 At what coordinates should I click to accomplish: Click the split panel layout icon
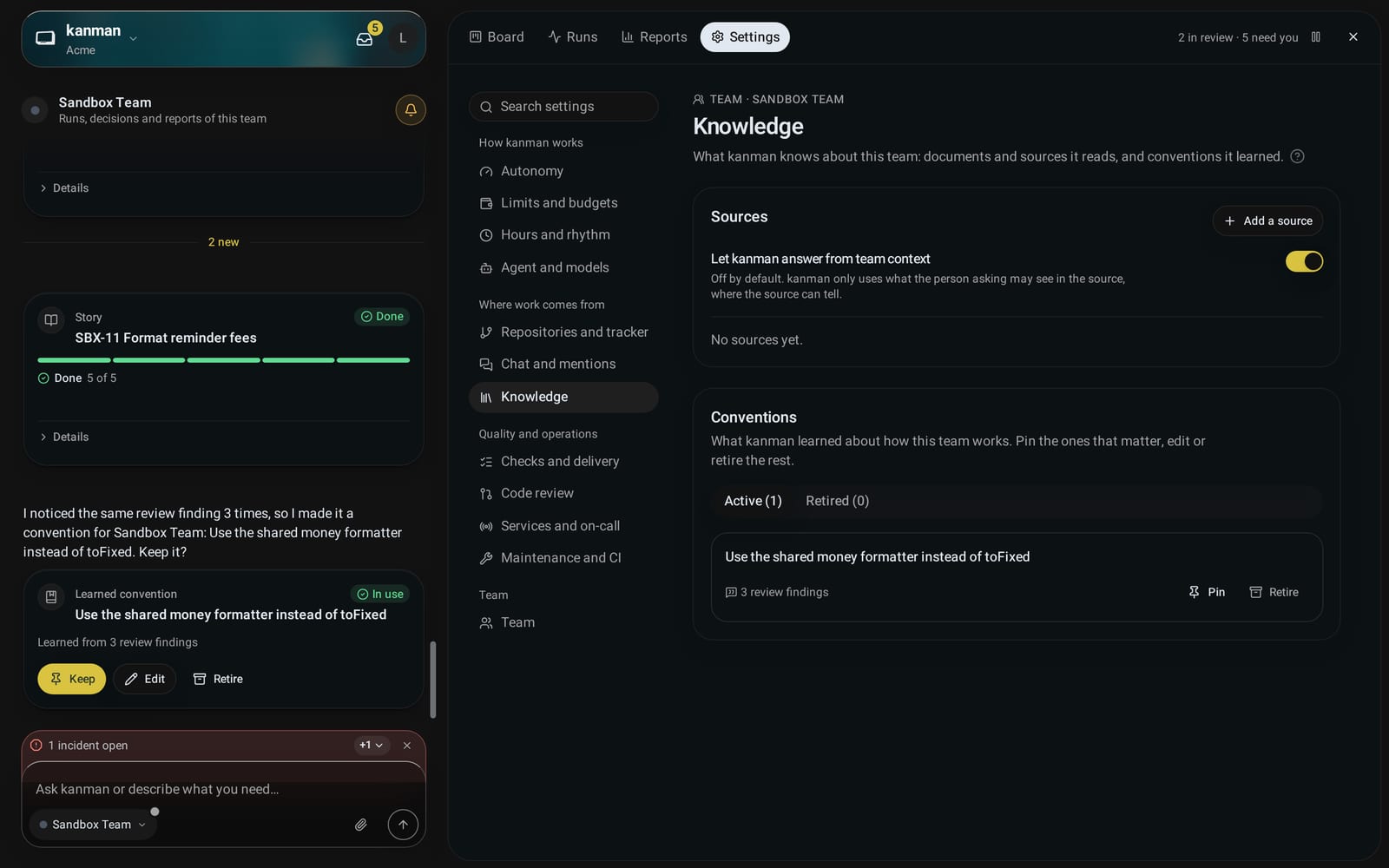click(x=1316, y=37)
